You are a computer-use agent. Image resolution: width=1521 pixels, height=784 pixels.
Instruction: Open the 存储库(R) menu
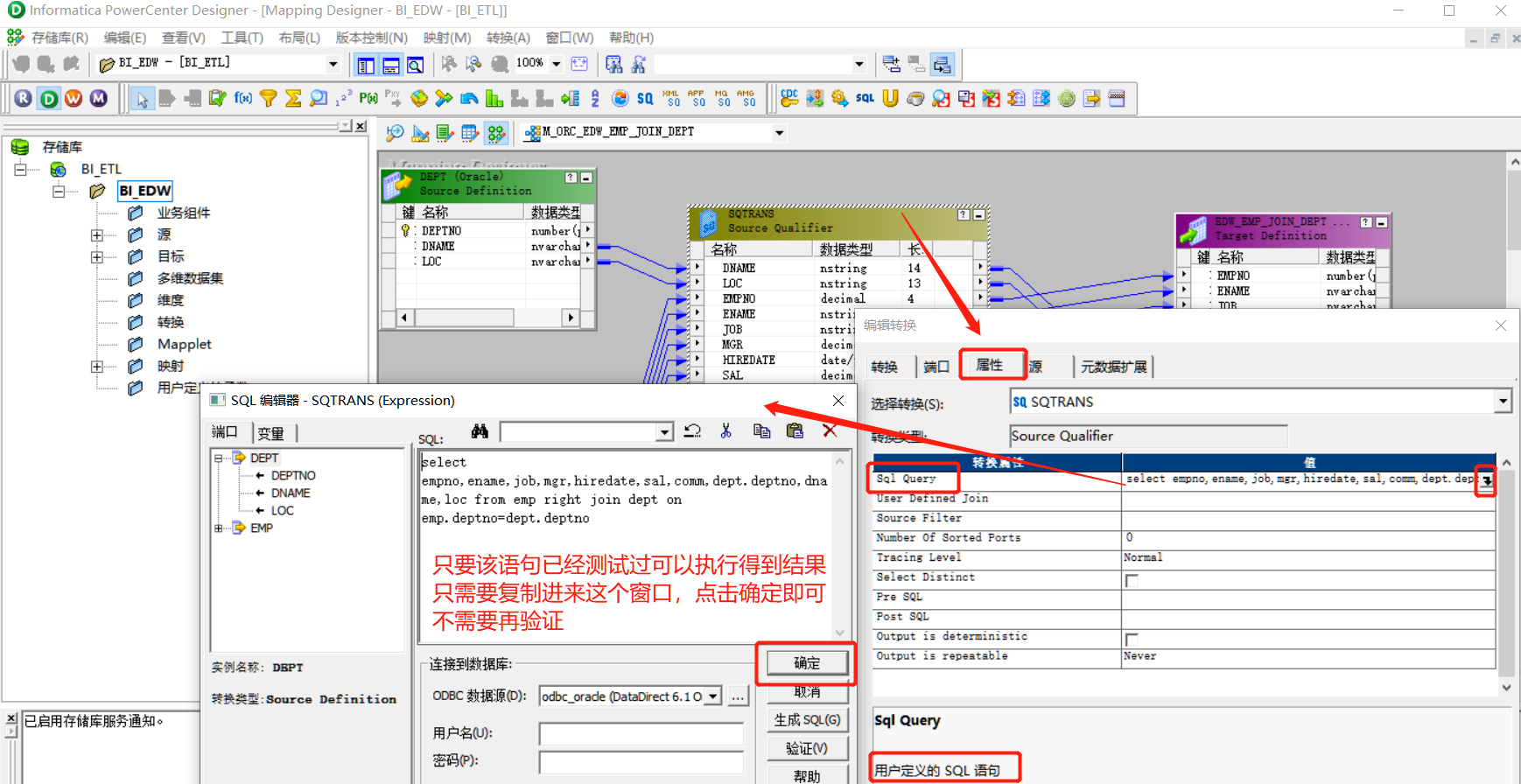tap(60, 38)
